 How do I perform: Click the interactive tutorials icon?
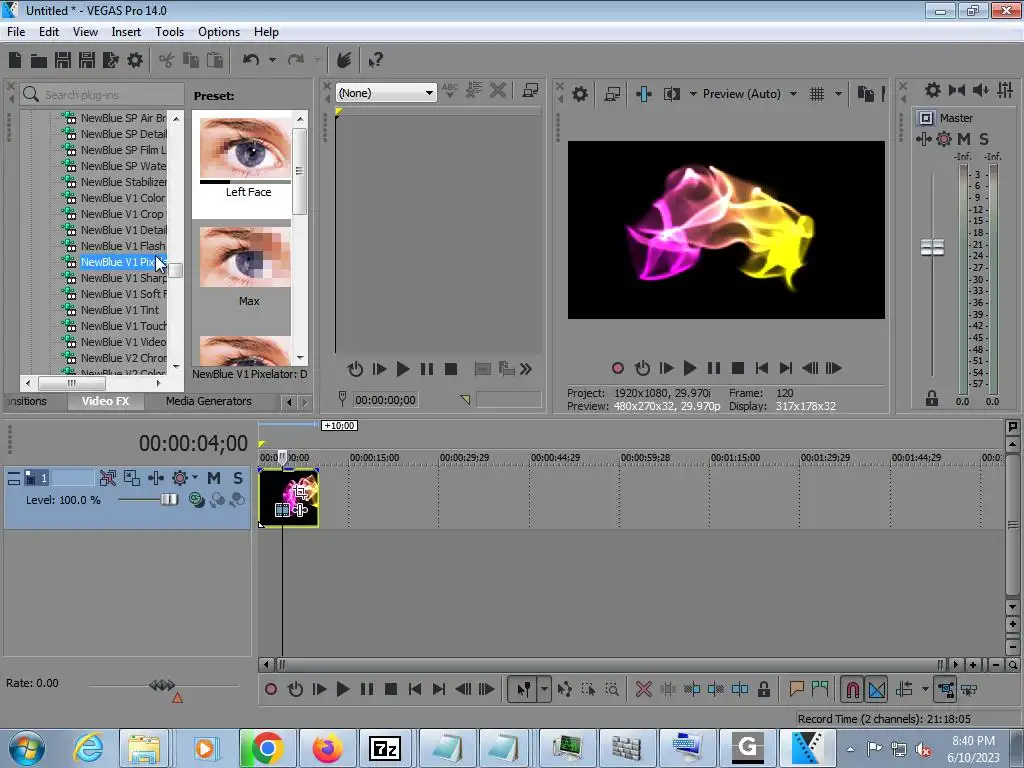click(x=344, y=60)
